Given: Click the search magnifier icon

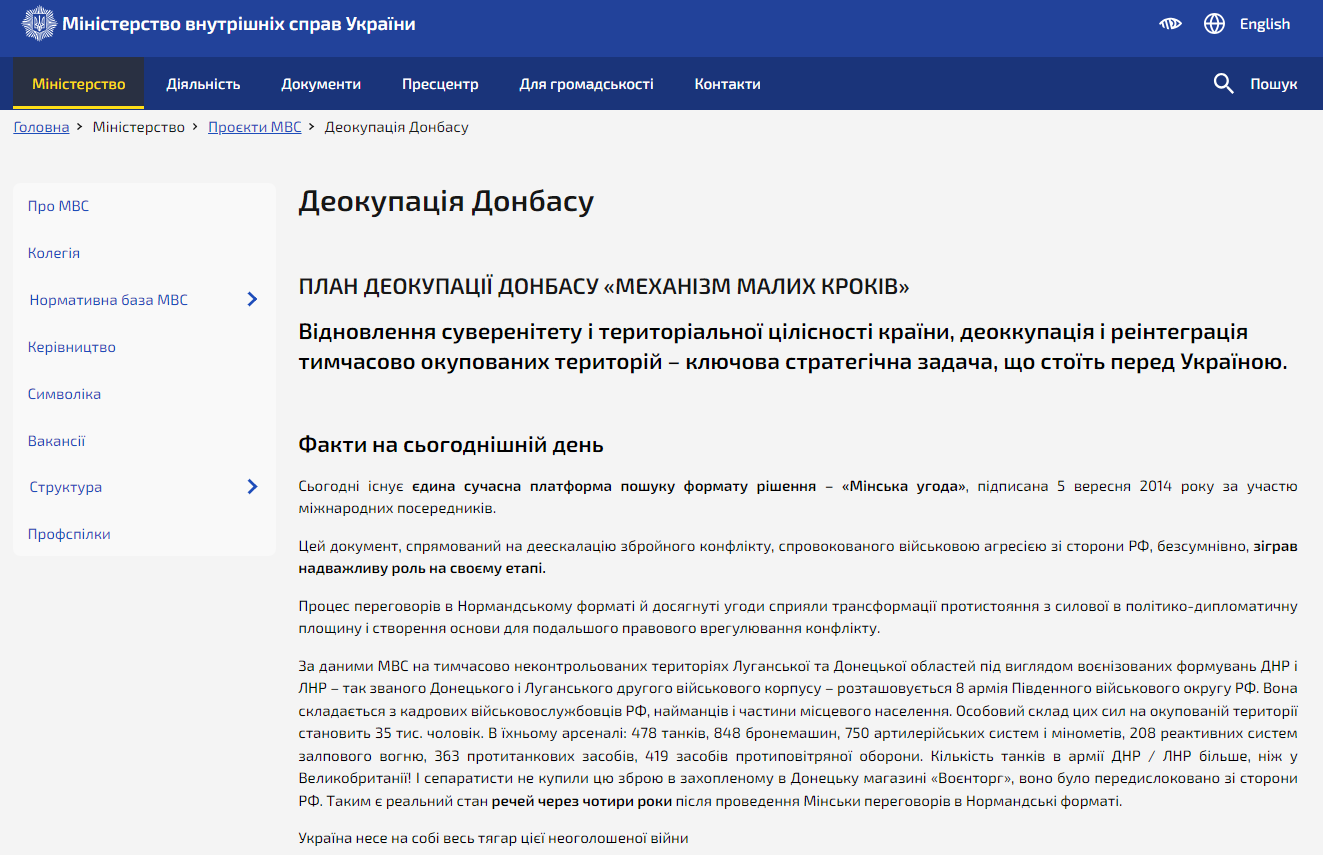Looking at the screenshot, I should (1224, 84).
